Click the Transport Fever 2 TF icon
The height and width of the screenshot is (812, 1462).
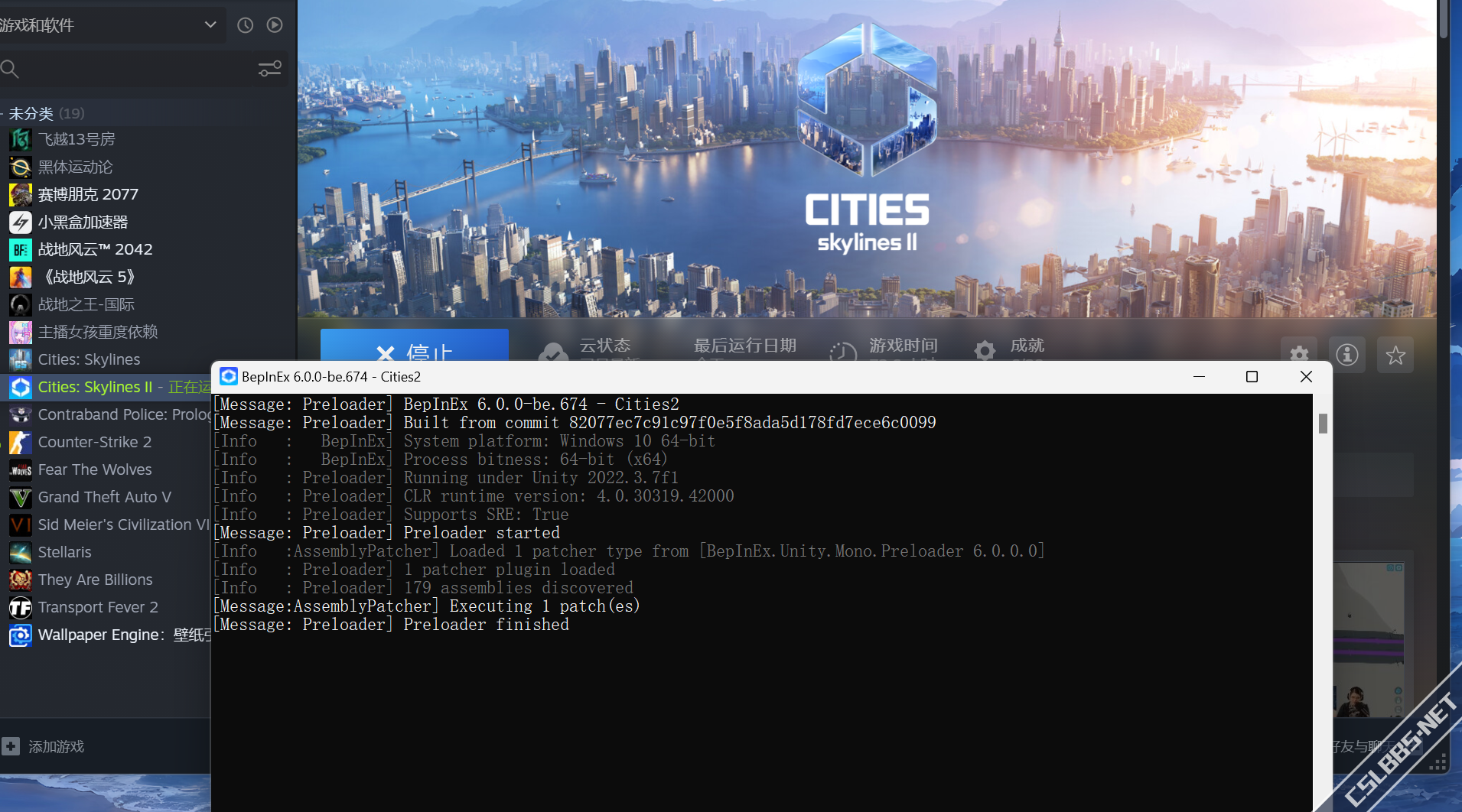(x=21, y=607)
